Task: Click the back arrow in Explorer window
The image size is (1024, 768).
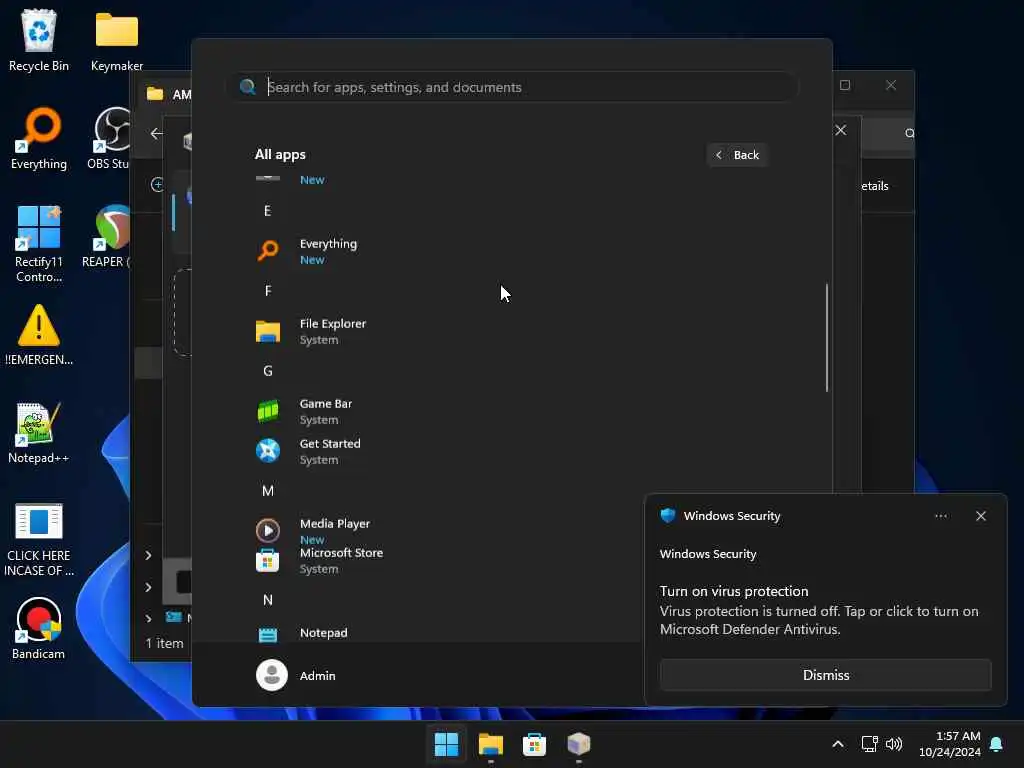Action: [x=156, y=134]
